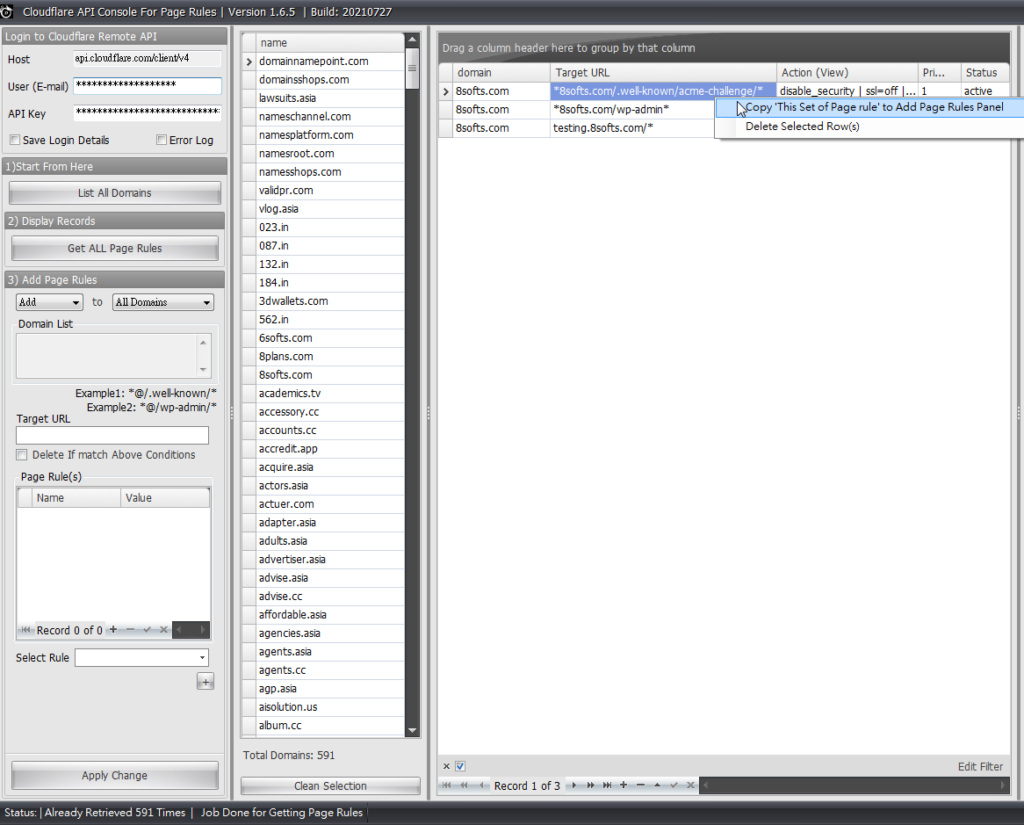
Task: Enable the Save Login Details checkbox
Action: tap(17, 140)
